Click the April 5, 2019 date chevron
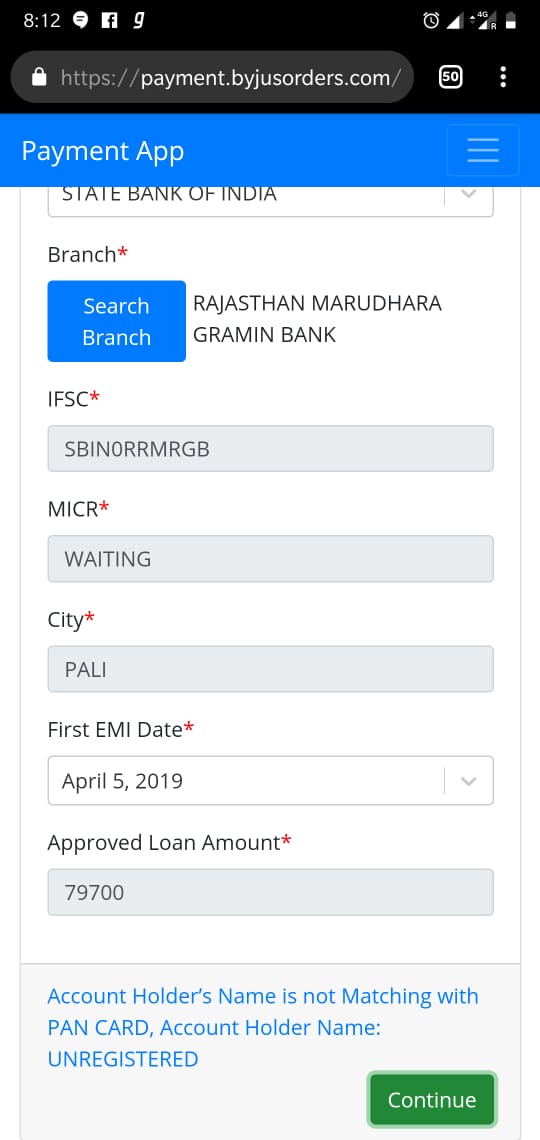The width and height of the screenshot is (540, 1140). point(469,781)
